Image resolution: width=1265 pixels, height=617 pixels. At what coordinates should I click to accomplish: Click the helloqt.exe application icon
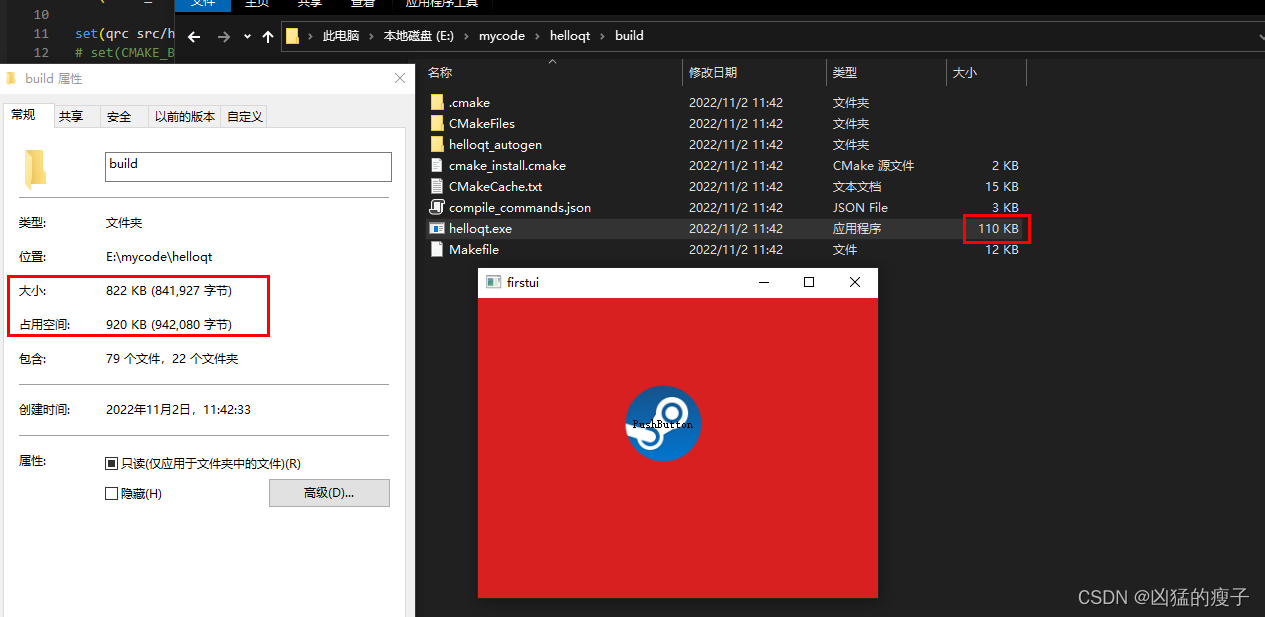point(436,228)
